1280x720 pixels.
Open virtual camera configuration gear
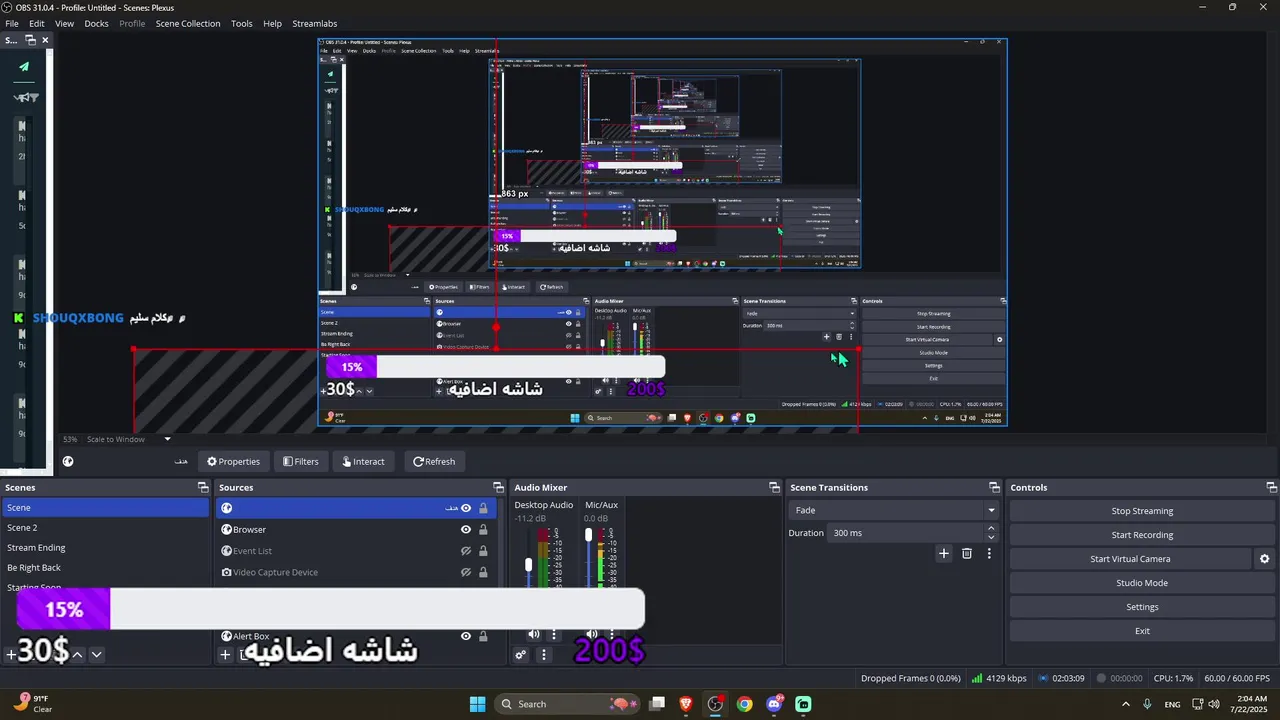(x=1264, y=559)
